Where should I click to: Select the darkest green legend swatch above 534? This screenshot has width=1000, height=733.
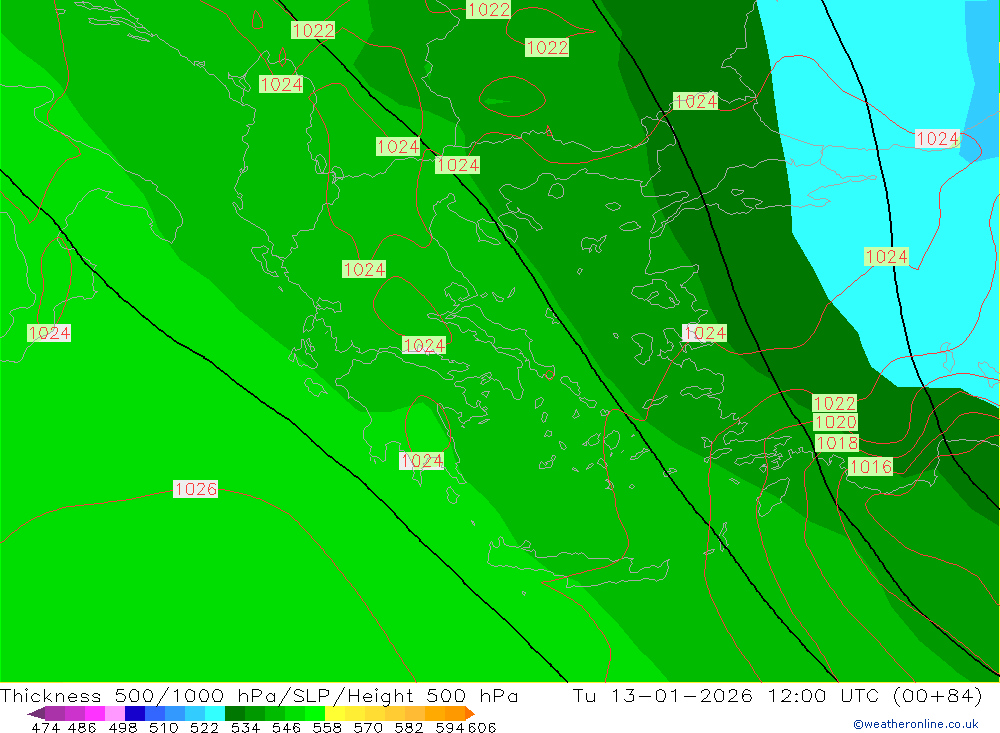click(235, 713)
